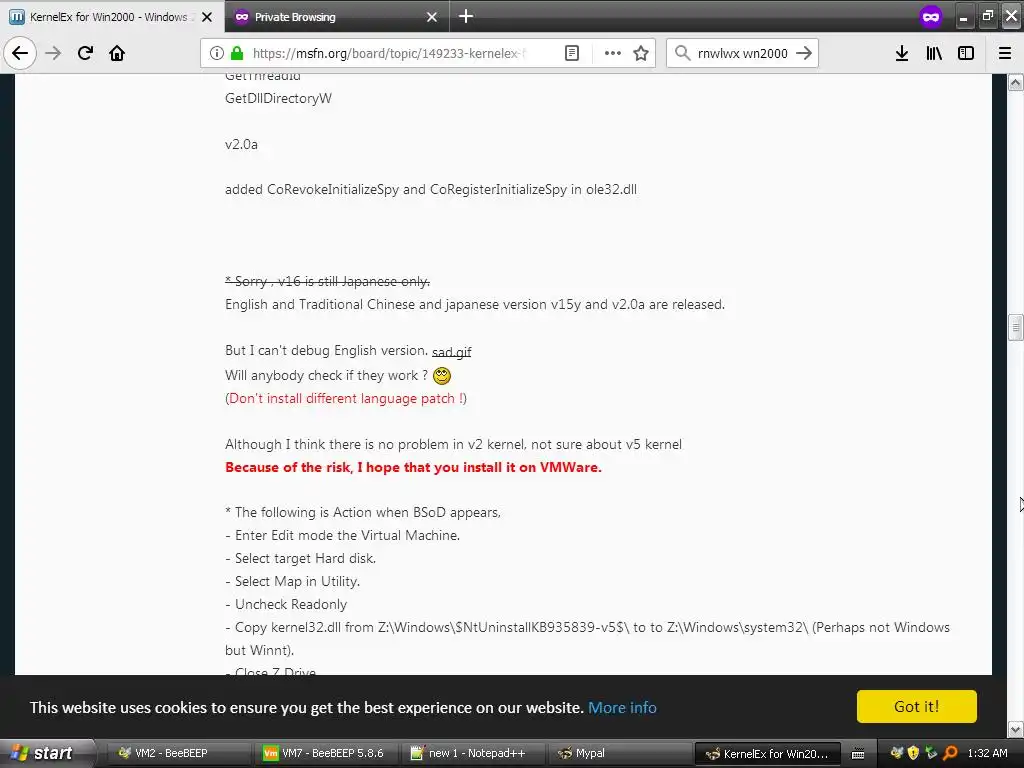Open the Library bookmarks and history
Viewport: 1024px width, 768px height.
click(934, 53)
